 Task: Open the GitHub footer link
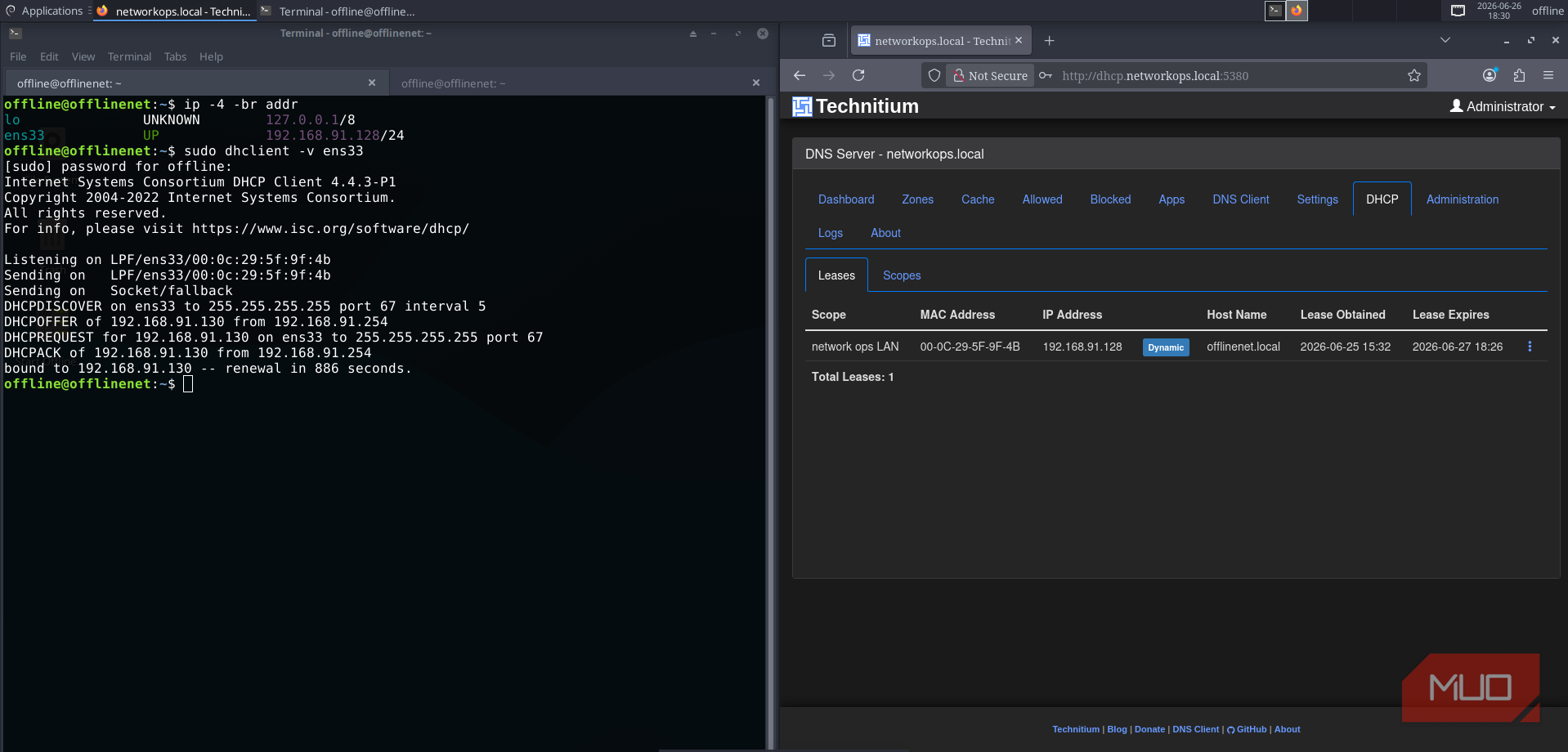coord(1247,729)
